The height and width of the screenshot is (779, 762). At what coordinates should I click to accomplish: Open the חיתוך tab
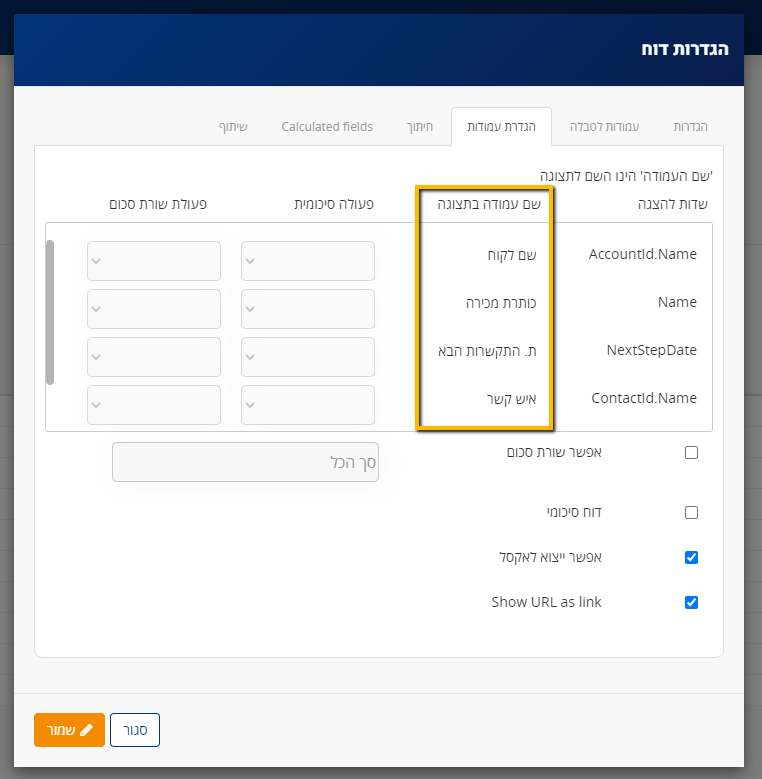[420, 127]
